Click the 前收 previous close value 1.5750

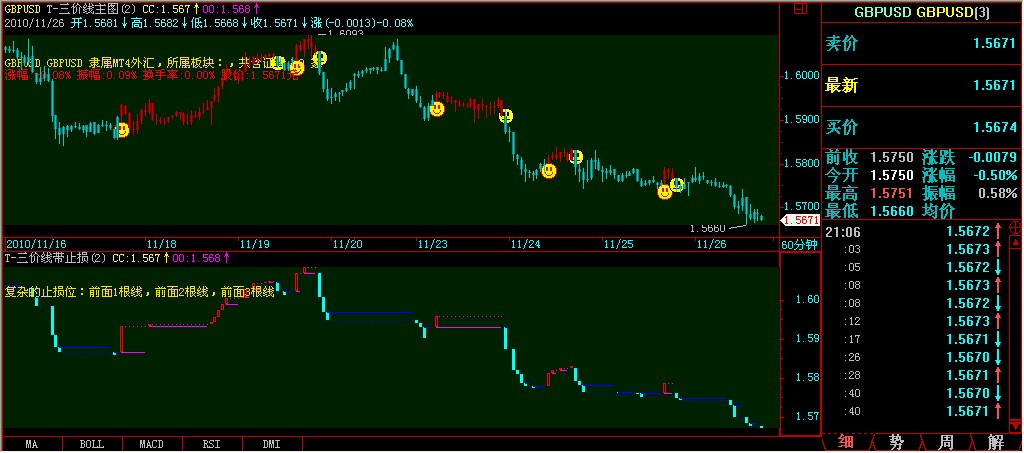pos(891,157)
